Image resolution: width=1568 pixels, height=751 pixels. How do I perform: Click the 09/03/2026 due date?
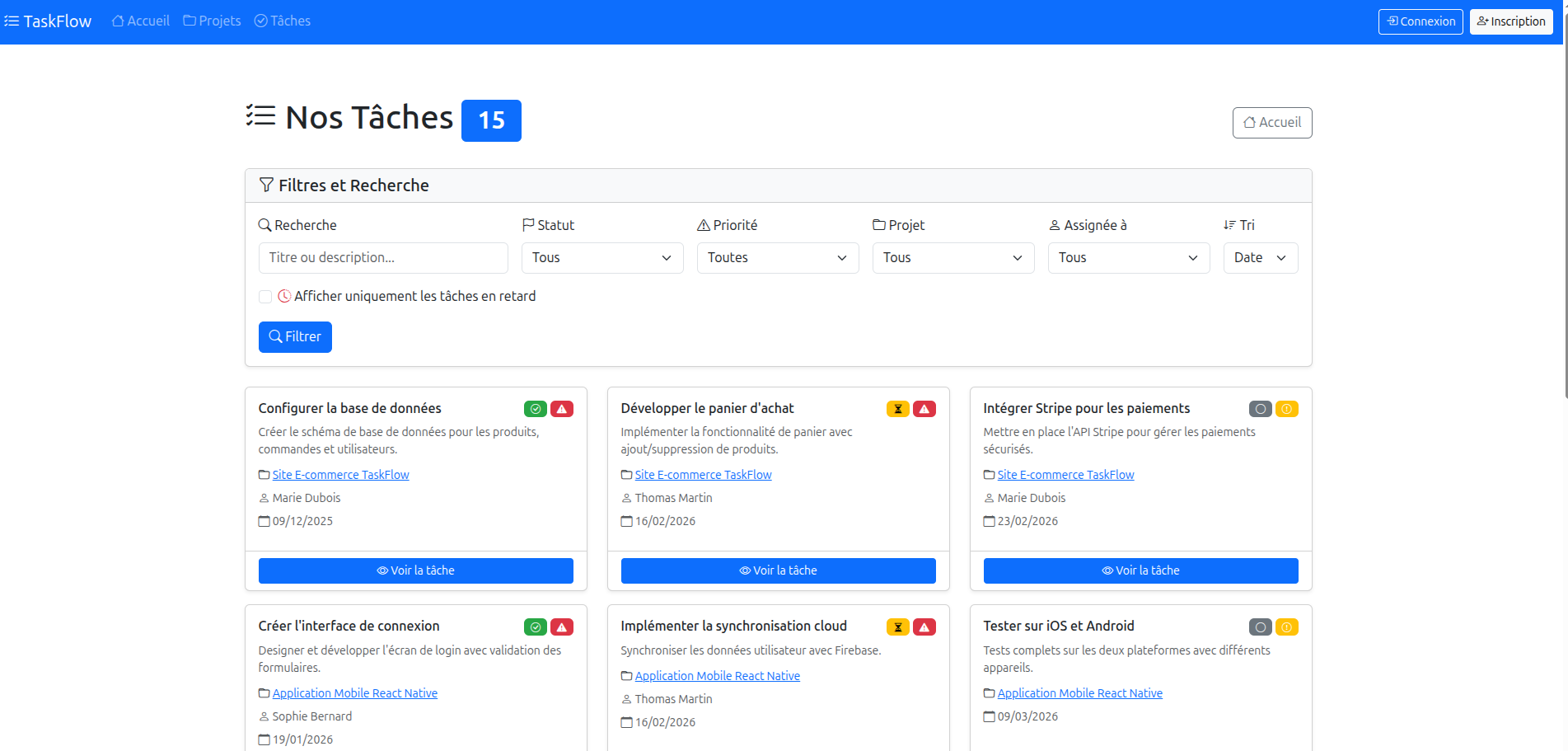(1027, 716)
